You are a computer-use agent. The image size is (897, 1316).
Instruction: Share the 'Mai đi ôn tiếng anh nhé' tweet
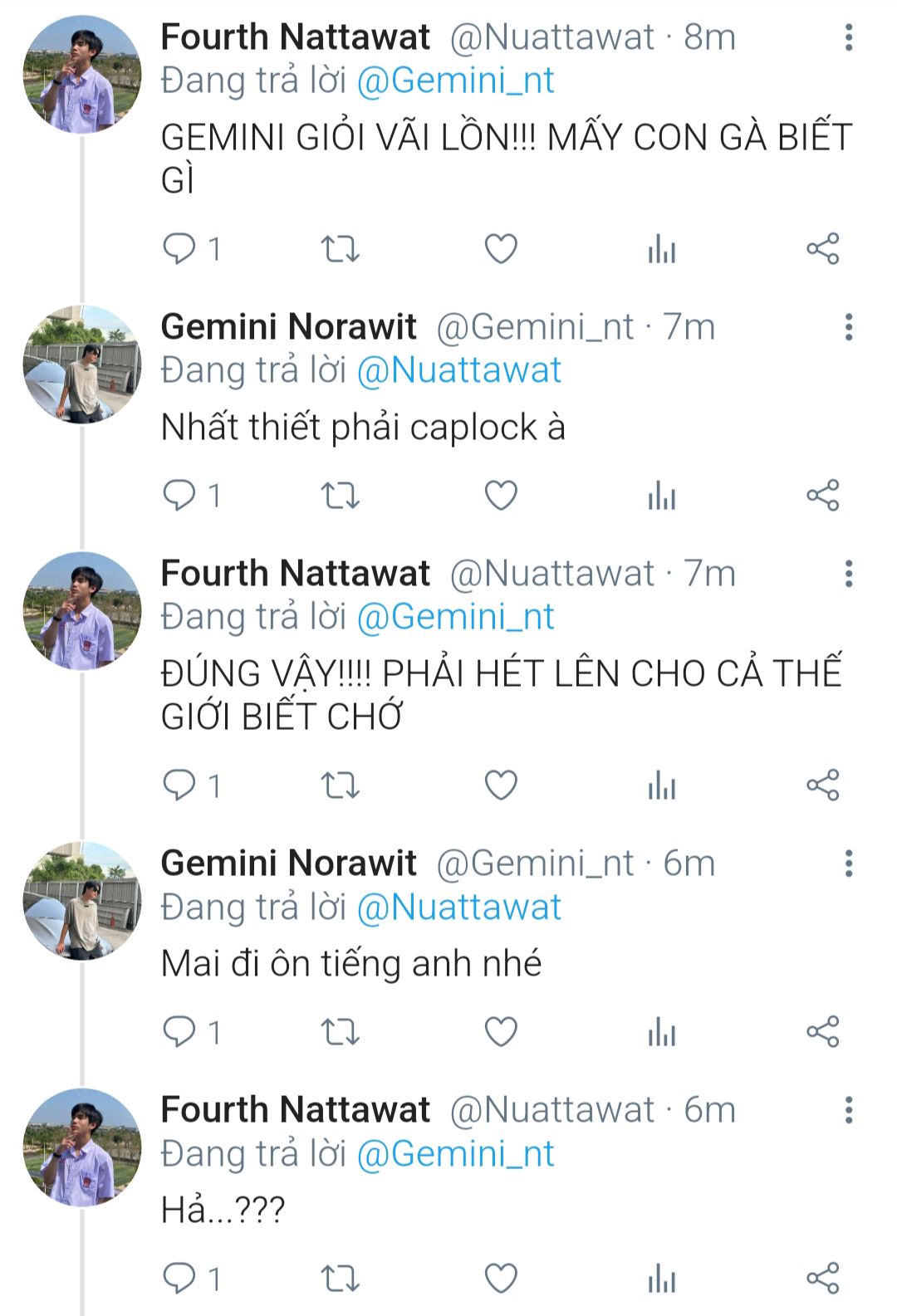(x=823, y=1031)
